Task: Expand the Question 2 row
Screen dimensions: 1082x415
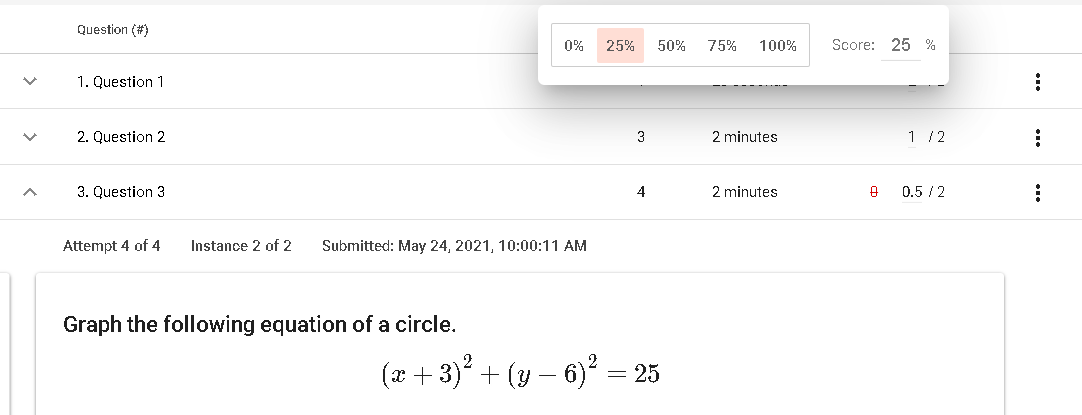Action: tap(30, 137)
